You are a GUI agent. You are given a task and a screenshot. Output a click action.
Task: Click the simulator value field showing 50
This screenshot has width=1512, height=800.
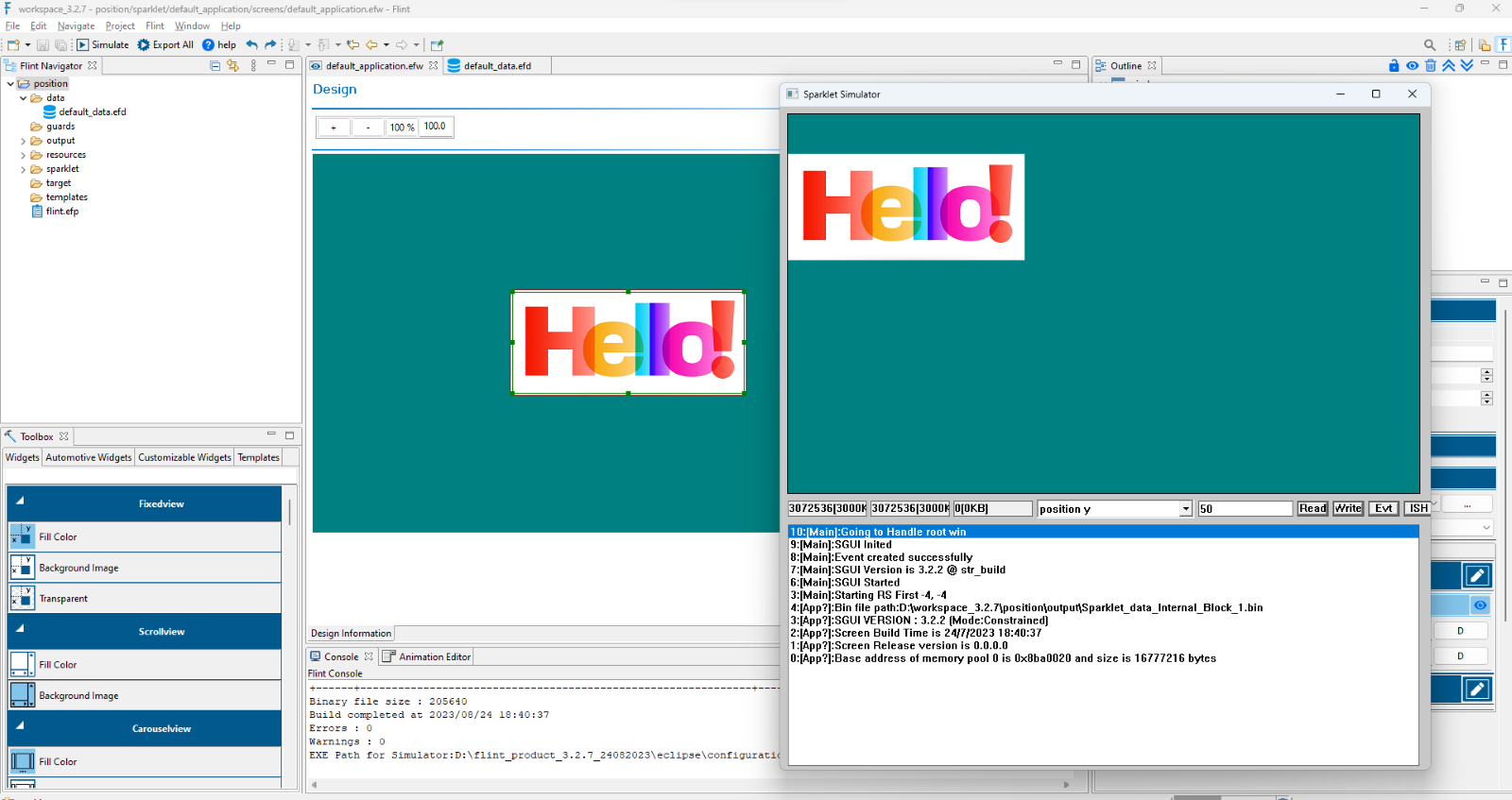click(1244, 509)
